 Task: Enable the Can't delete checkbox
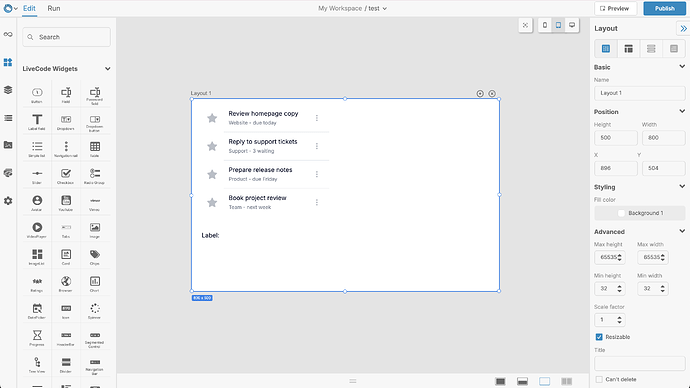(599, 379)
